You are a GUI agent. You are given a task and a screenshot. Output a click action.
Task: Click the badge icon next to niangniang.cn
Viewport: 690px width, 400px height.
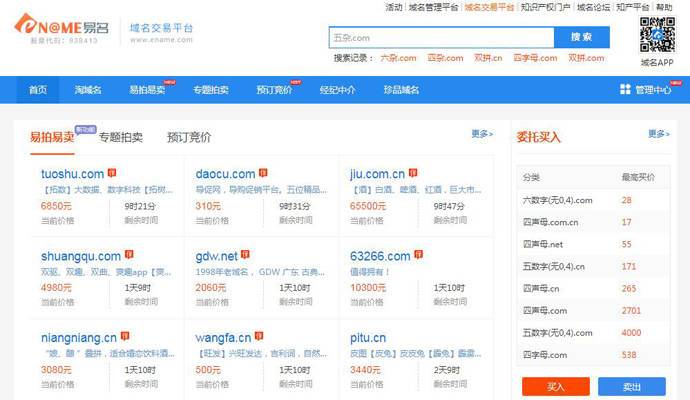pyautogui.click(x=125, y=337)
